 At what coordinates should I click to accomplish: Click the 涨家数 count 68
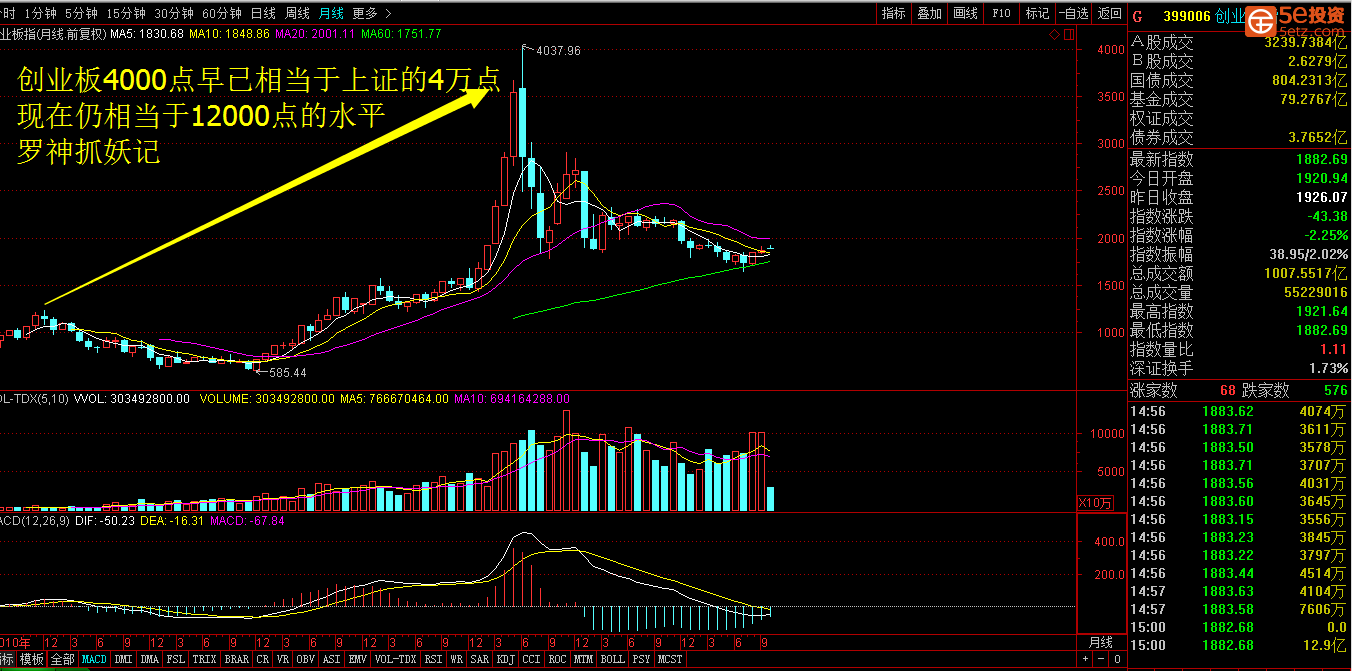(1228, 390)
